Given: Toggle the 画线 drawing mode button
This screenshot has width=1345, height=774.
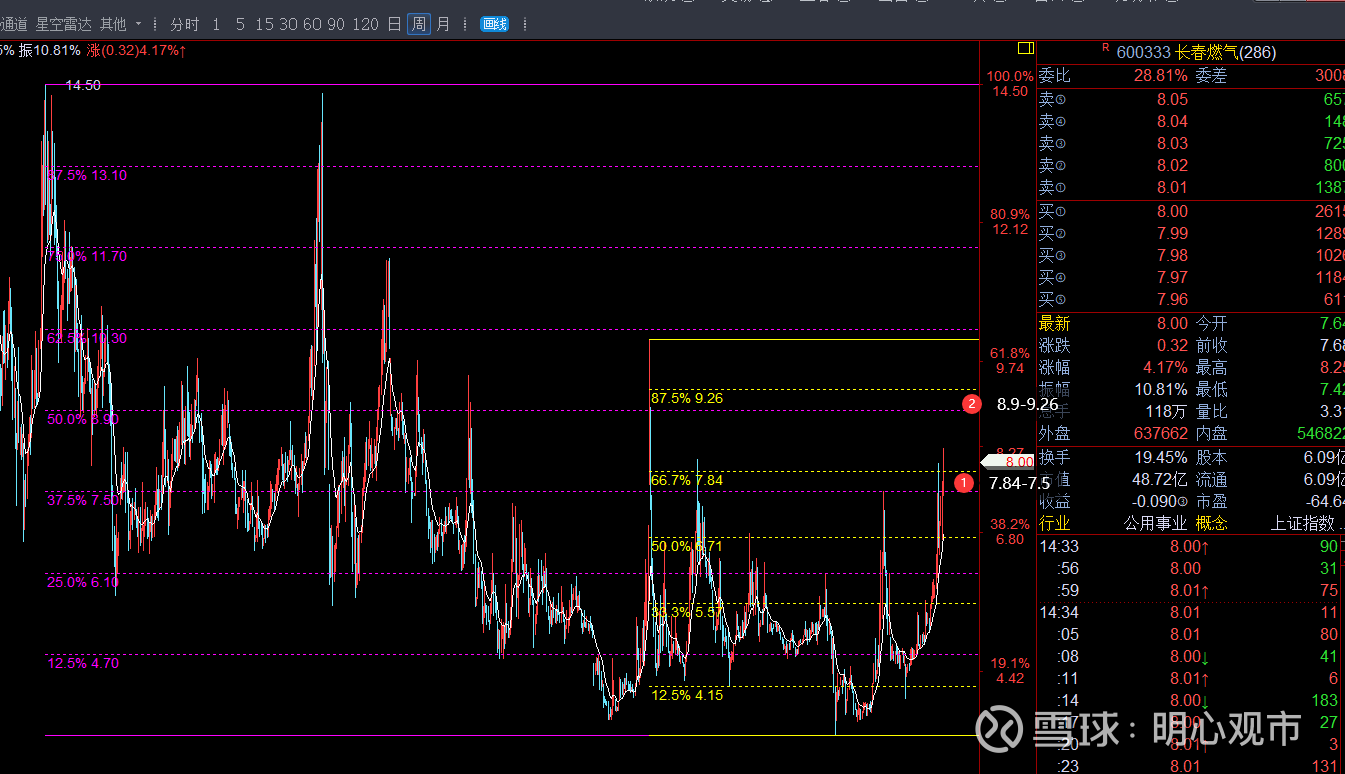Looking at the screenshot, I should tap(494, 24).
